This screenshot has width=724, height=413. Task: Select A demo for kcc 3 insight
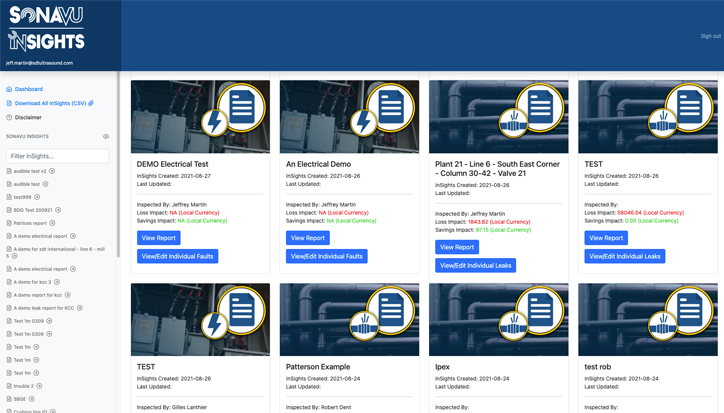tap(32, 282)
